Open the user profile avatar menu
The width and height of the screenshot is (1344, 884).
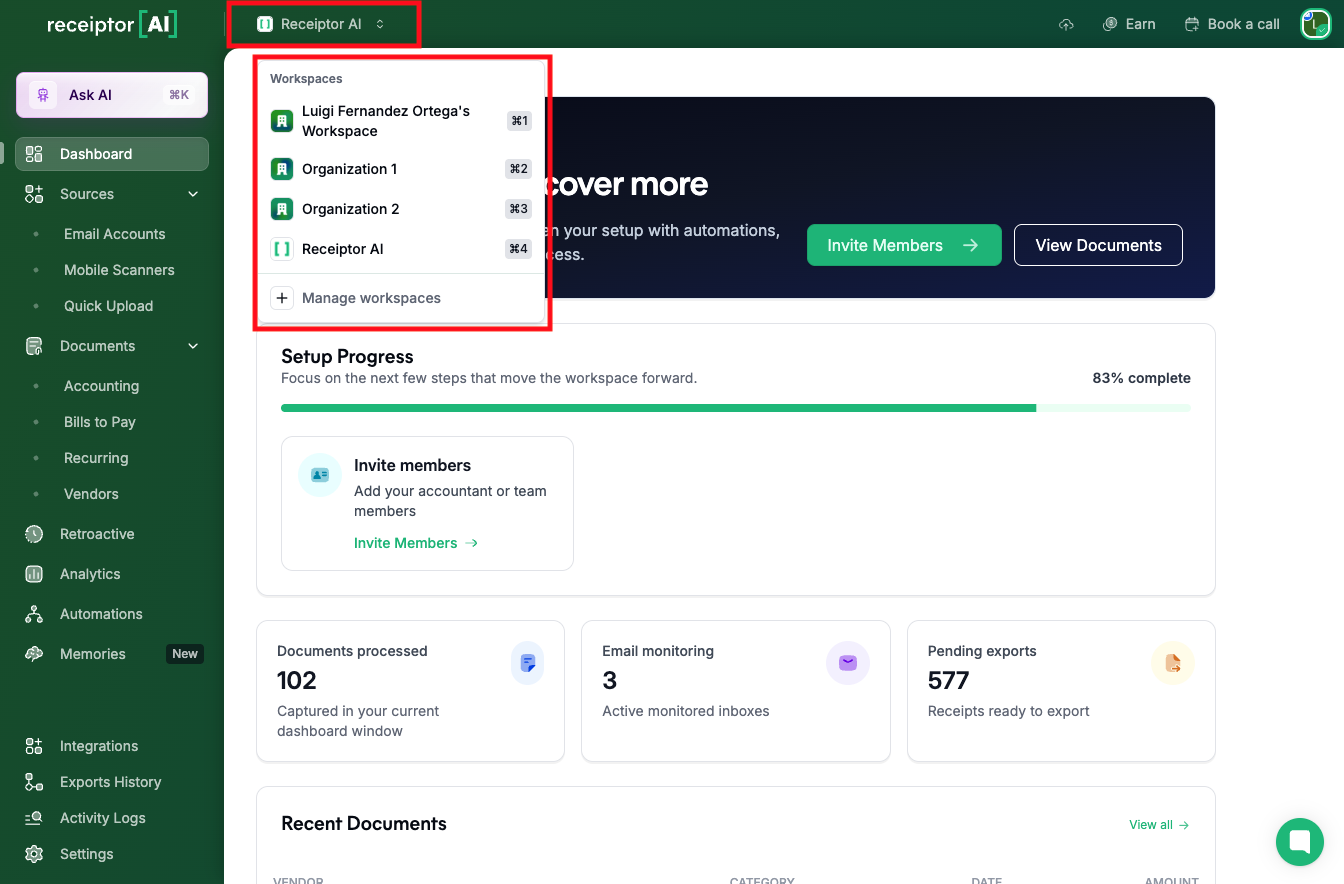point(1315,24)
